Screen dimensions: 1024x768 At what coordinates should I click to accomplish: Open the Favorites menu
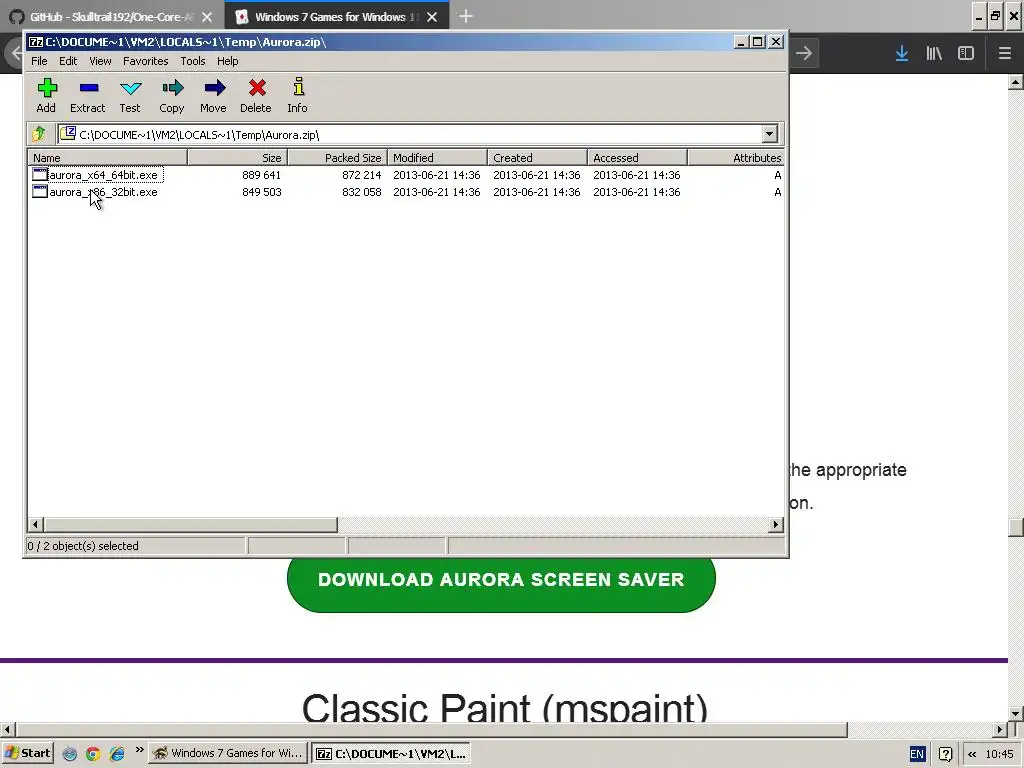pyautogui.click(x=146, y=61)
